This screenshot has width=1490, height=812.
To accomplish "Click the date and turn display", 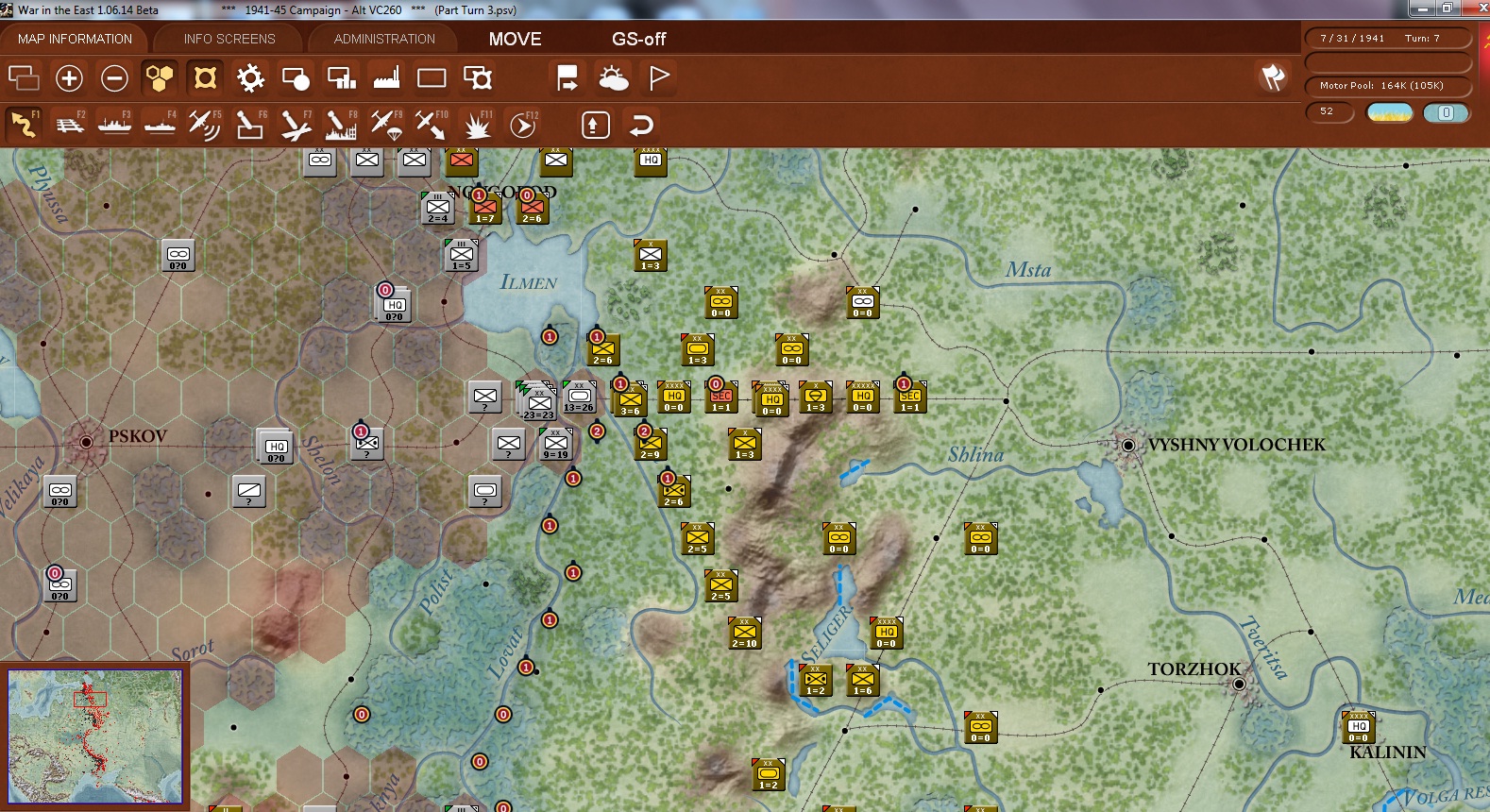I will pyautogui.click(x=1387, y=39).
